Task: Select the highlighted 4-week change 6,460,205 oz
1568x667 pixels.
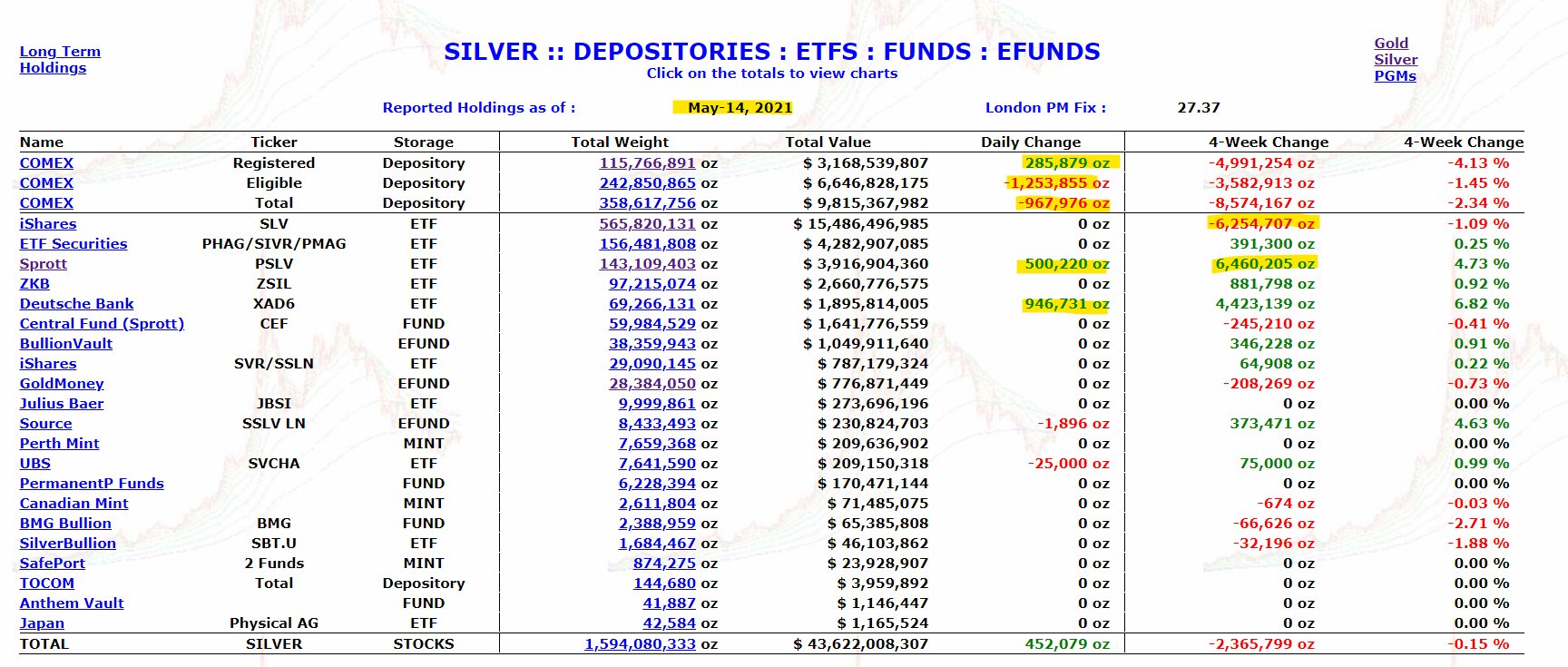Action: [x=1265, y=263]
